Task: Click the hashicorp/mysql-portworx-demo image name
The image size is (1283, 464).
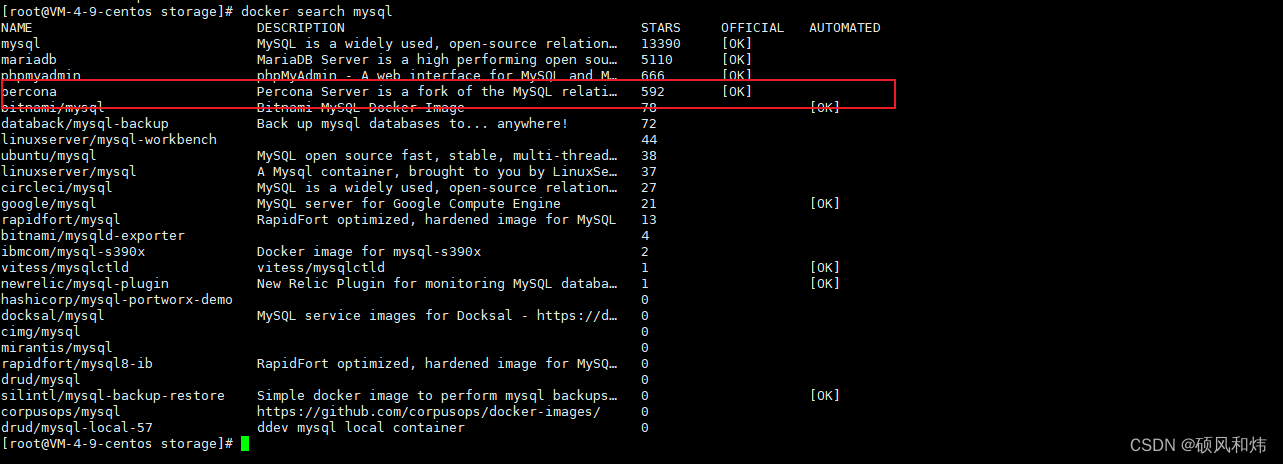Action: (x=117, y=300)
